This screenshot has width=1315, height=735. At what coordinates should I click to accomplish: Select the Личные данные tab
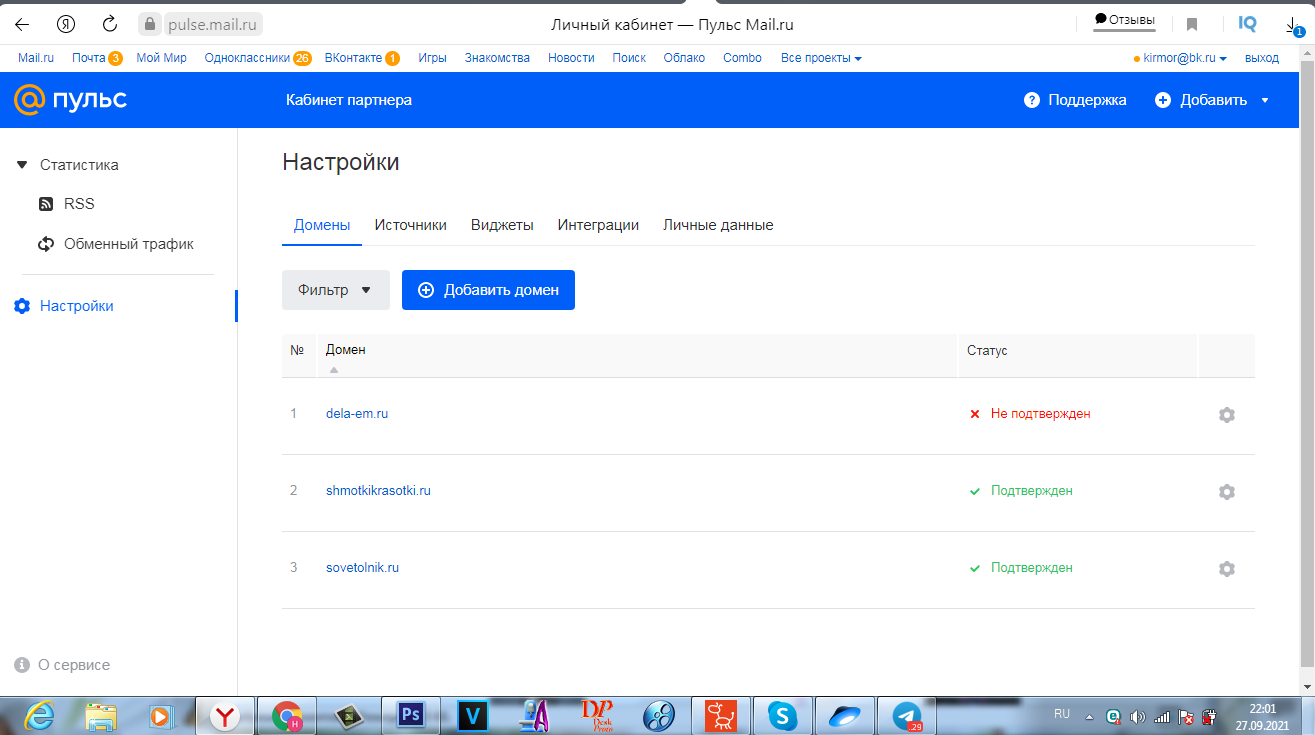point(718,225)
